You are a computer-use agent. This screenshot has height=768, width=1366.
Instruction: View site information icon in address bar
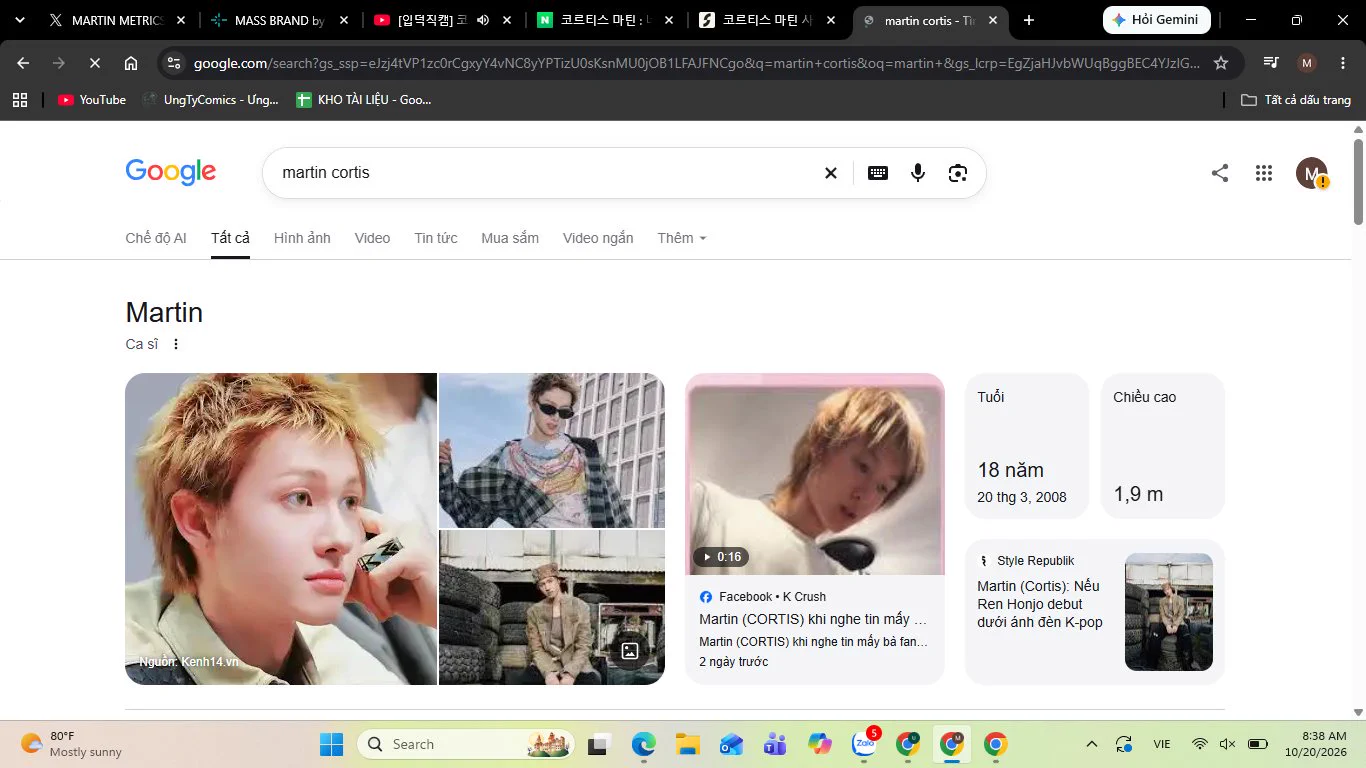point(174,63)
